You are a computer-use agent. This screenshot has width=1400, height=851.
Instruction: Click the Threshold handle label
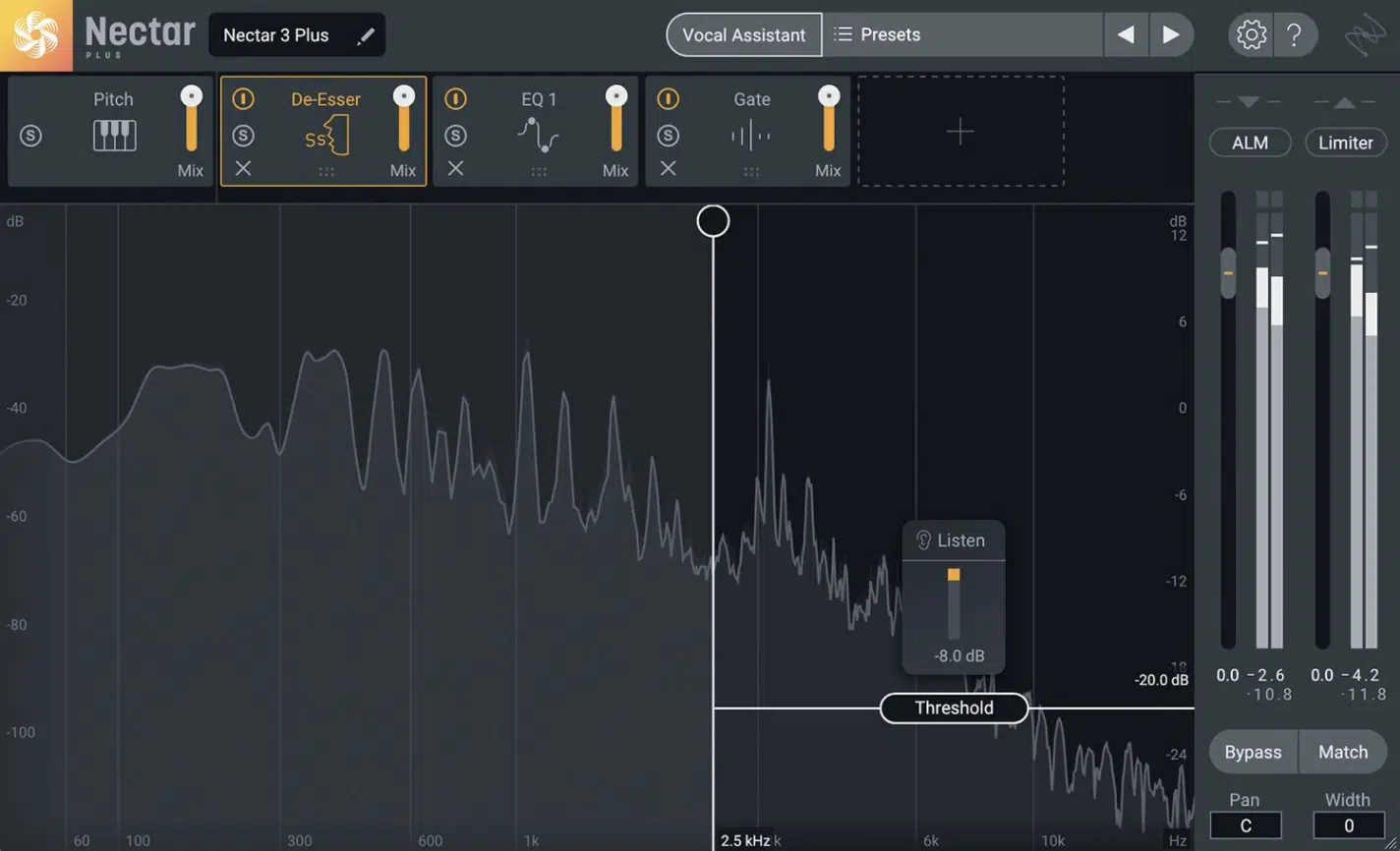coord(954,708)
